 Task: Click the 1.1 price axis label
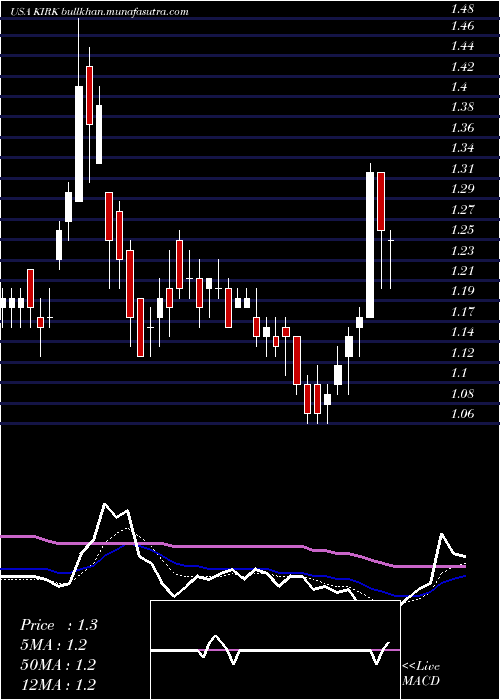tap(458, 373)
